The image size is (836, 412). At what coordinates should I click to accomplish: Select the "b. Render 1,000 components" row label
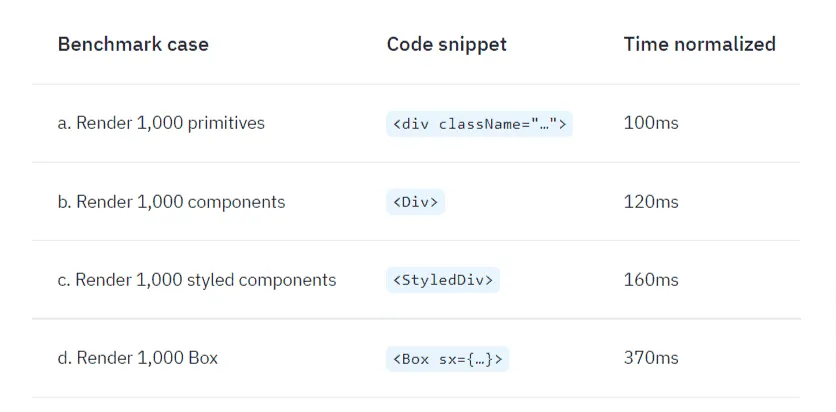171,202
